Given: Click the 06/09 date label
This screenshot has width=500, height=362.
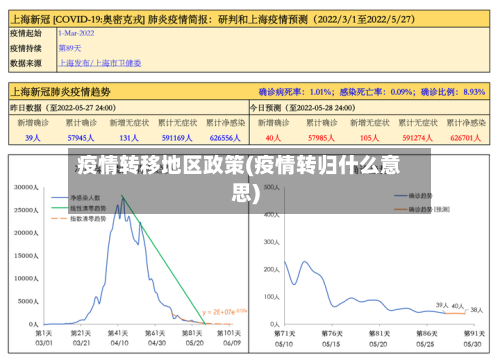Looking at the screenshot, I should tap(232, 343).
